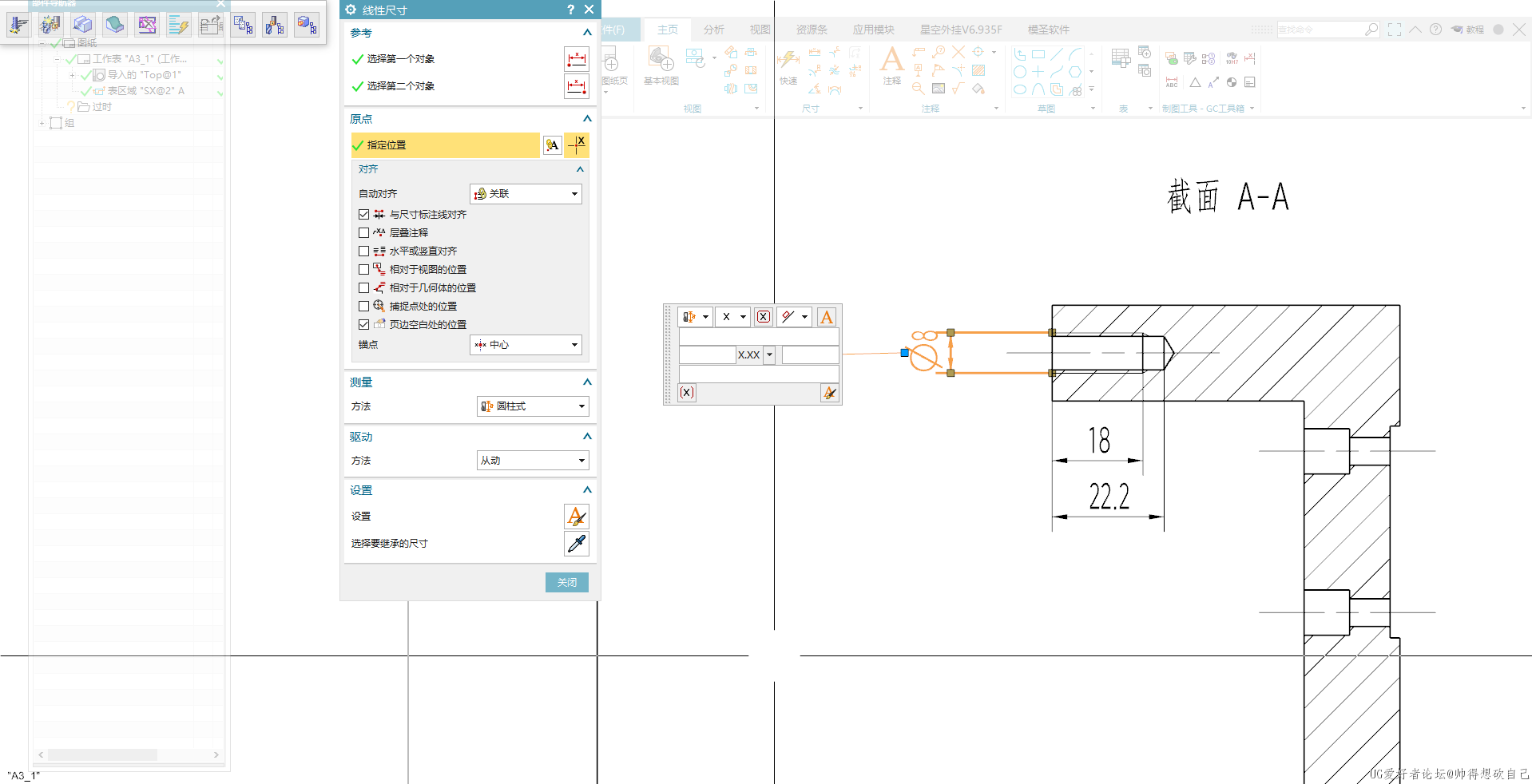Click the orange A edit-text icon in floating toolbar
This screenshot has width=1532, height=784.
(827, 317)
